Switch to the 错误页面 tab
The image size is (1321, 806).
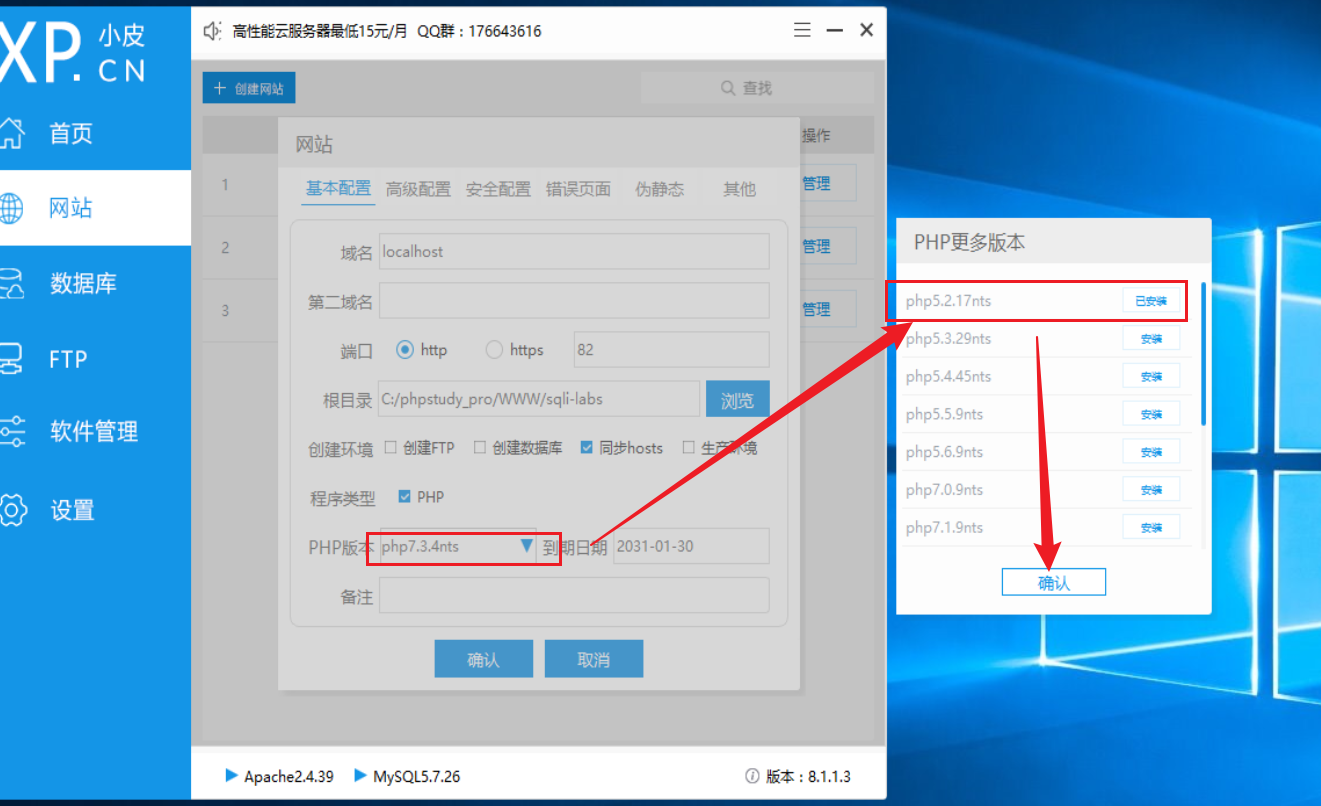578,189
